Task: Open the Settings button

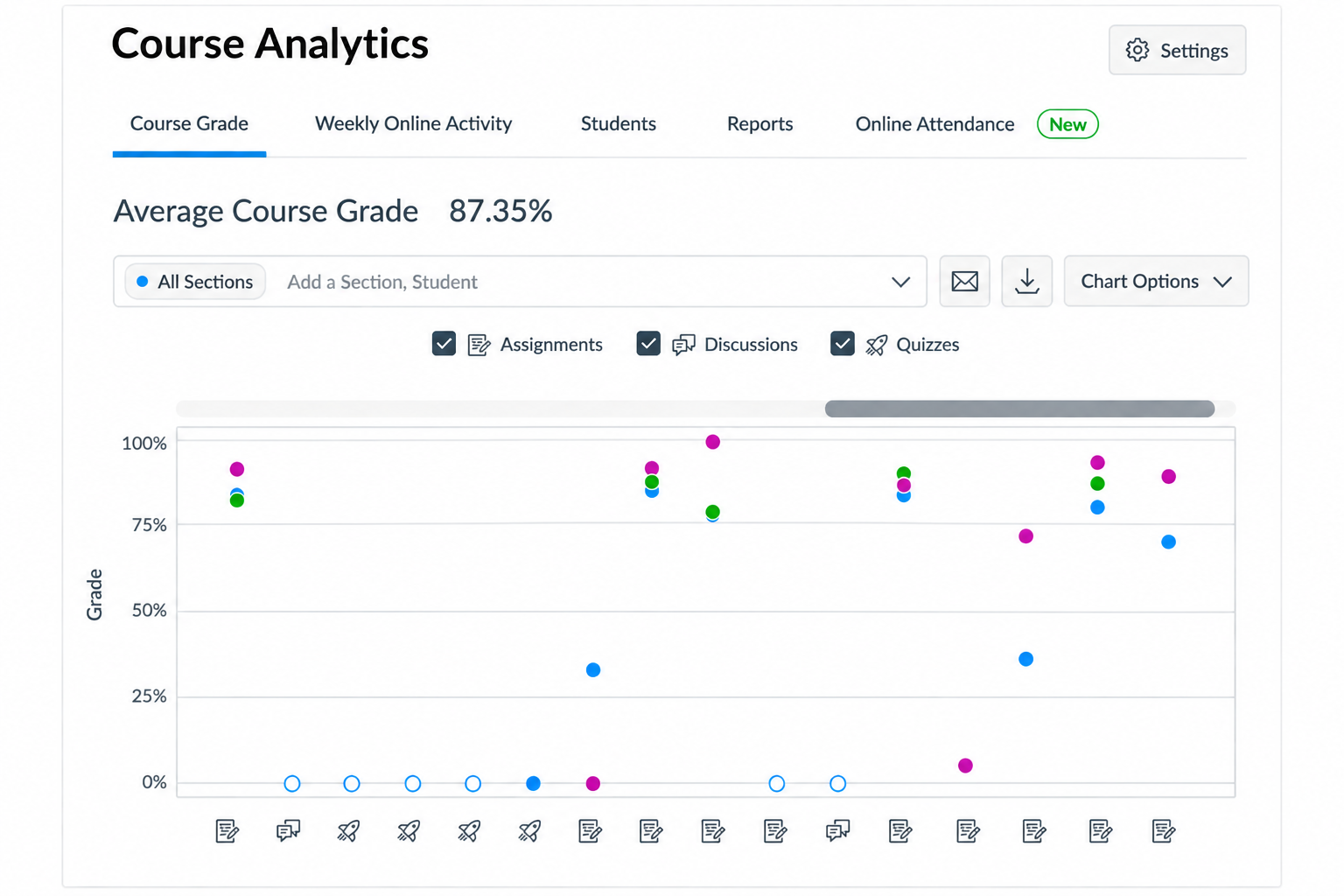Action: [1177, 50]
